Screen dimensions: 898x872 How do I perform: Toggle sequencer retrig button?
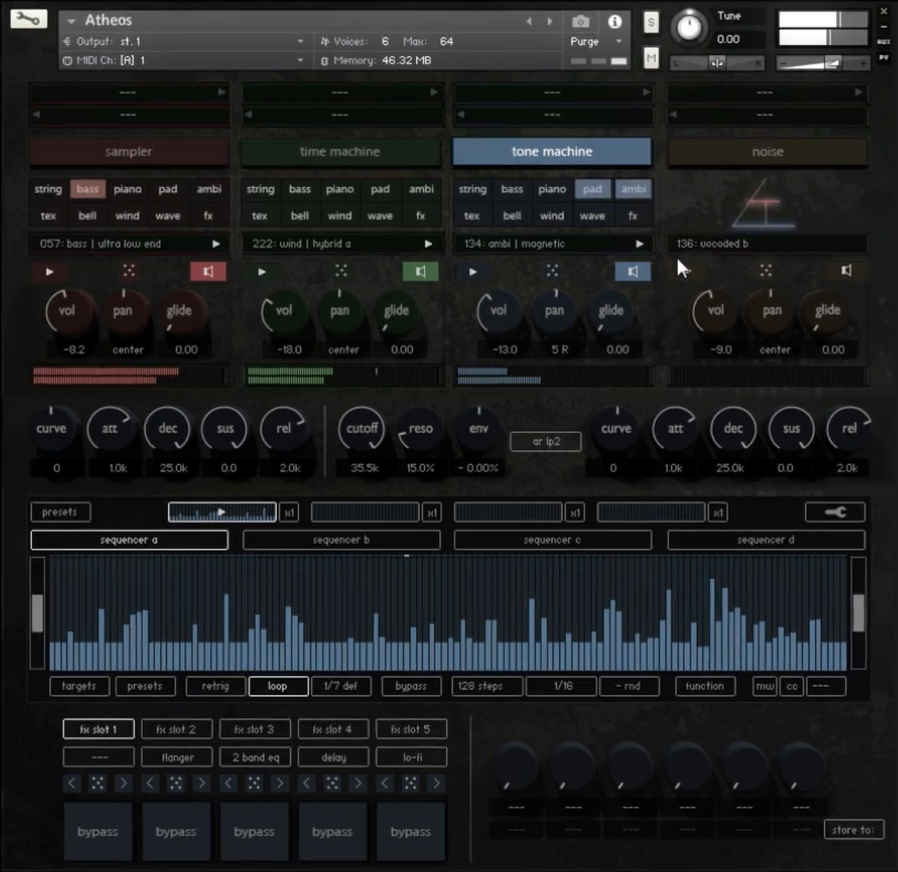point(215,686)
